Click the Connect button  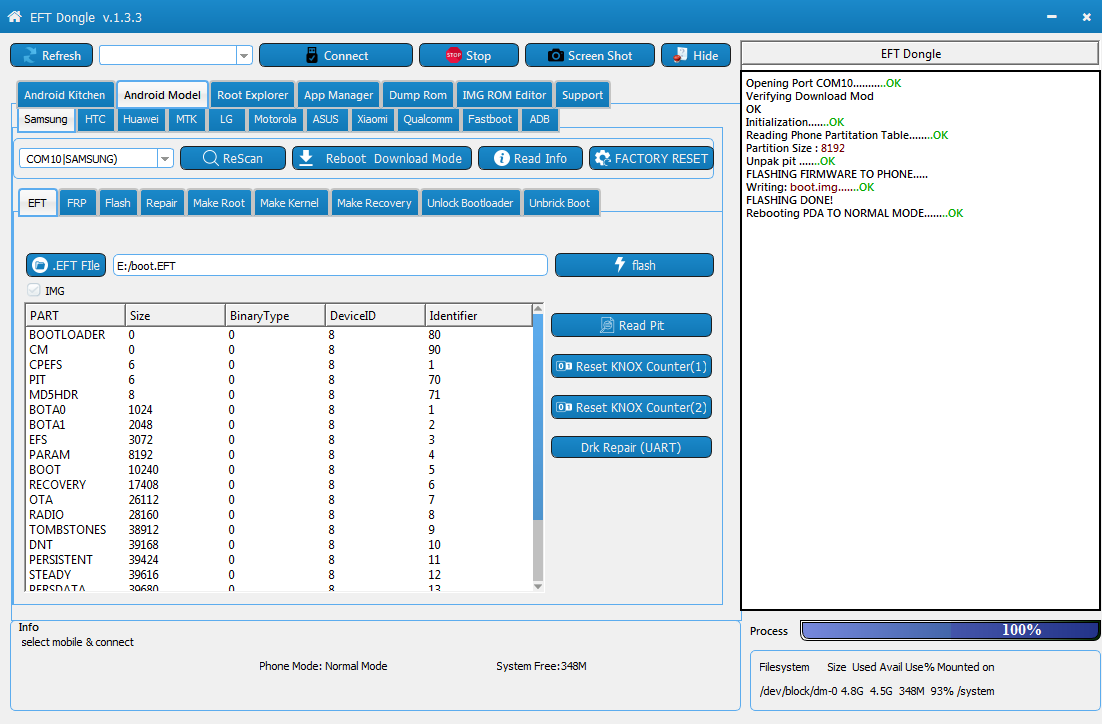click(x=336, y=56)
